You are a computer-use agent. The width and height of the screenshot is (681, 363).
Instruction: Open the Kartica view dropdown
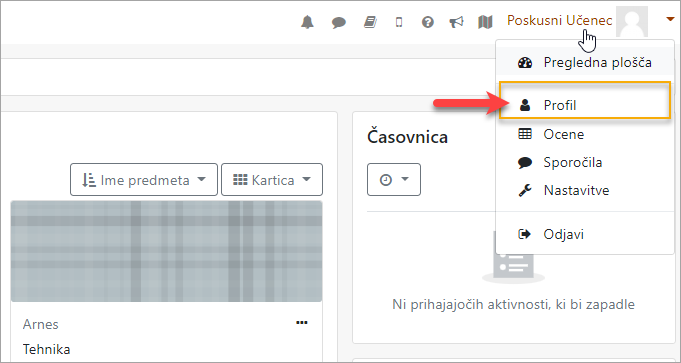(272, 180)
